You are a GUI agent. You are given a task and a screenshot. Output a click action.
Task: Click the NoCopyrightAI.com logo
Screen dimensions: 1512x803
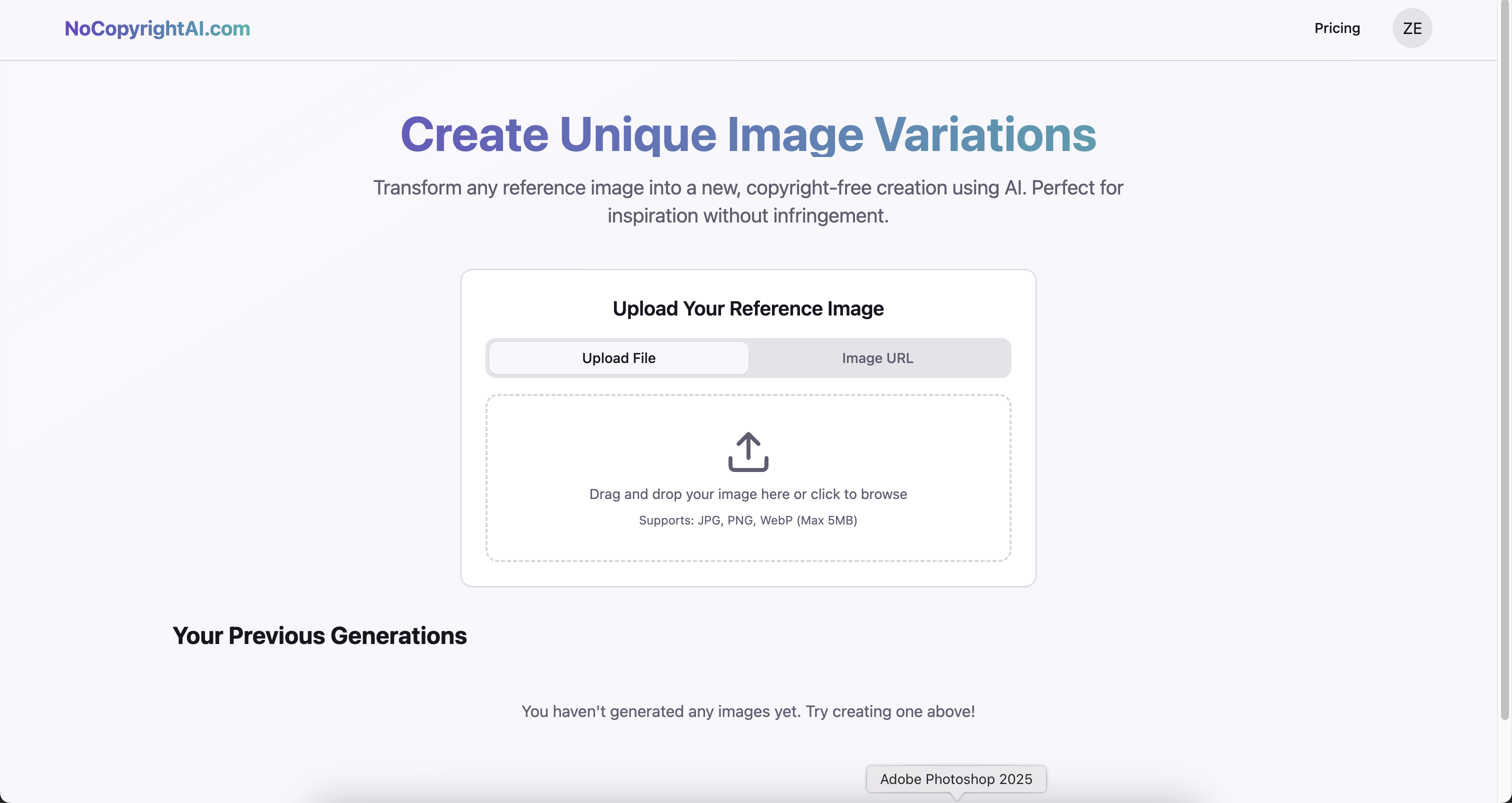tap(156, 28)
